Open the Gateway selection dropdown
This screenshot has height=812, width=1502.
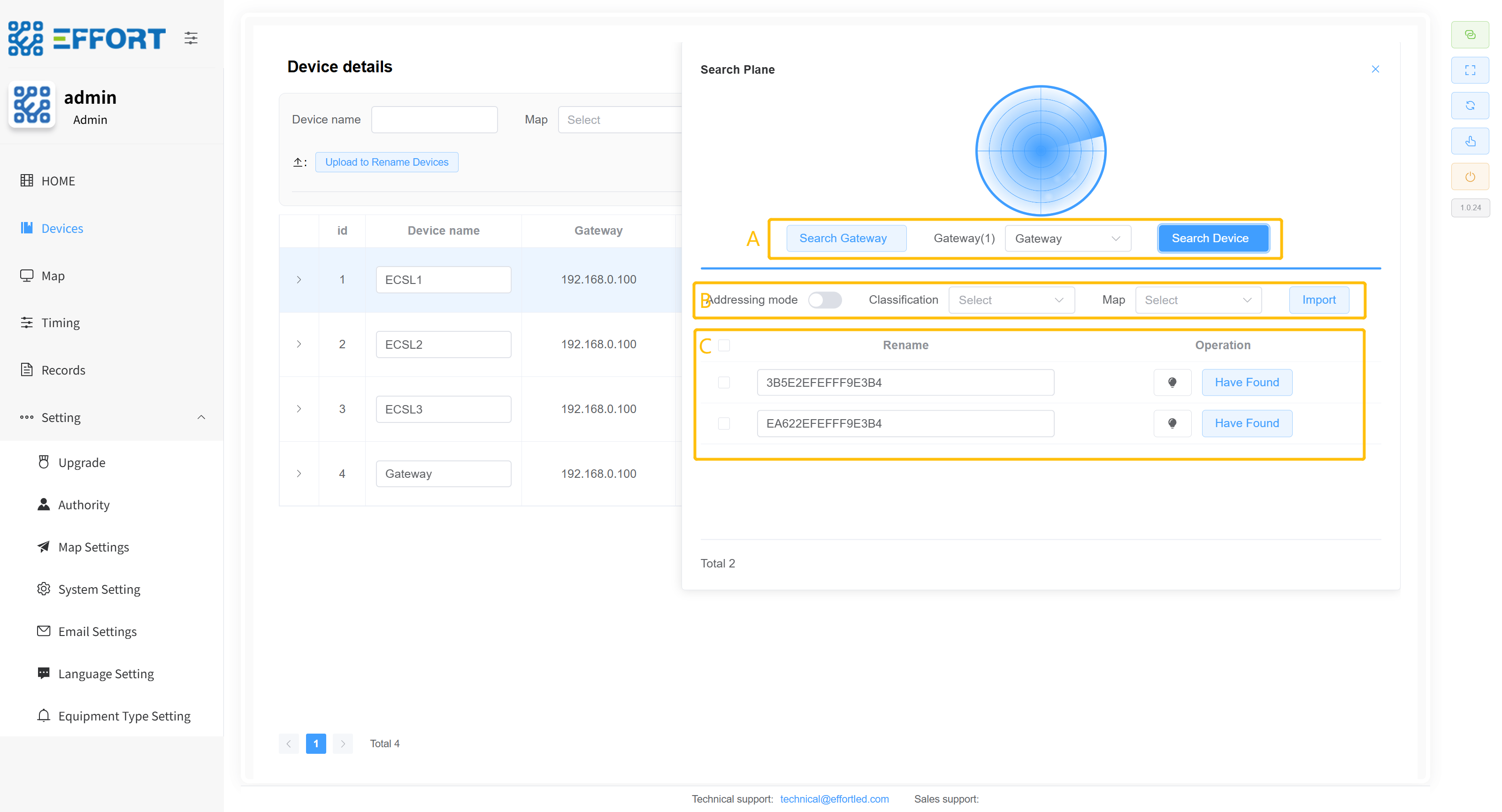coord(1067,238)
